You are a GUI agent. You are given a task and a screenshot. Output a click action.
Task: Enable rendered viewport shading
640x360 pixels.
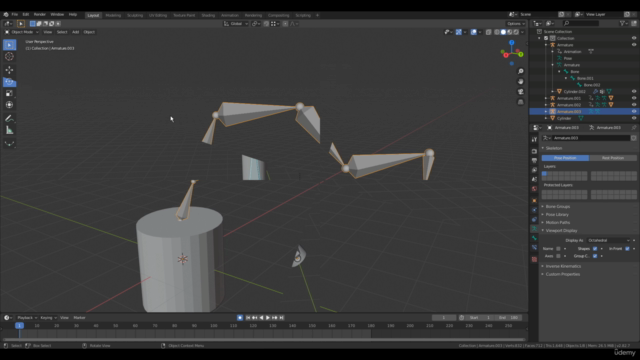tap(516, 32)
